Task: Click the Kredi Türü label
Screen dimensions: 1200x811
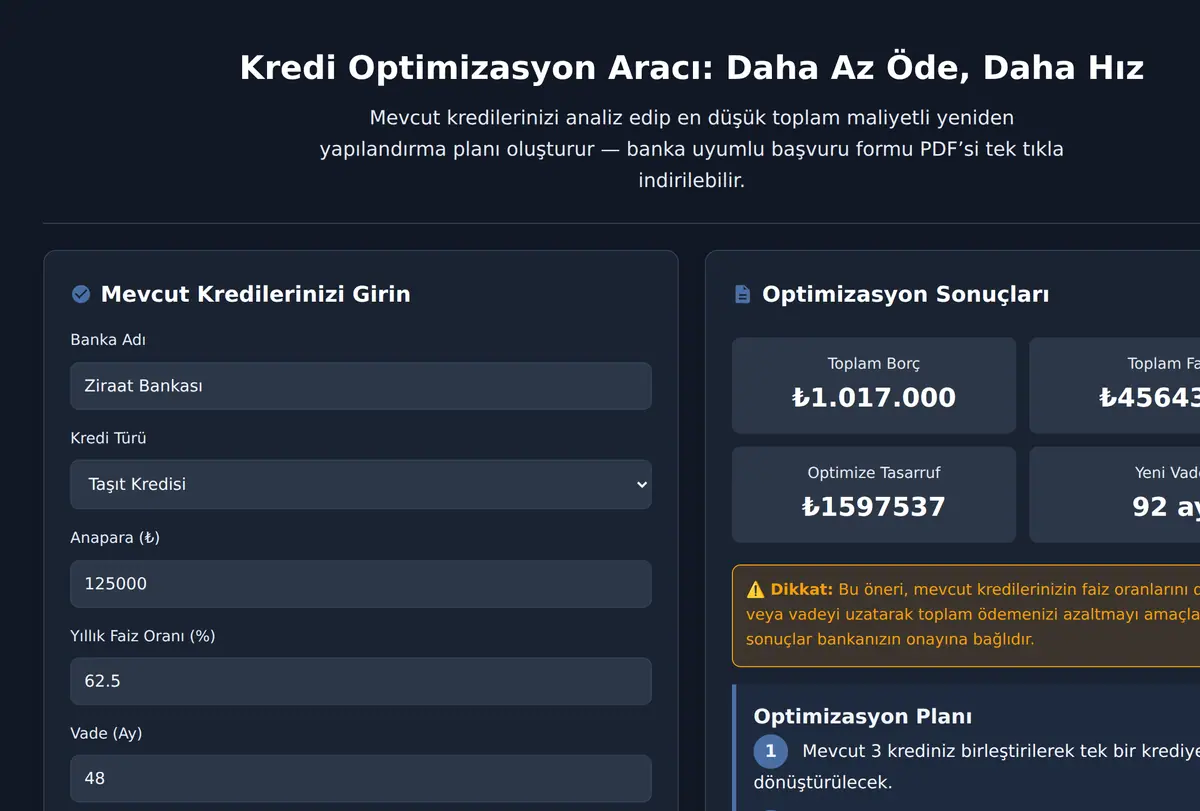Action: point(108,438)
